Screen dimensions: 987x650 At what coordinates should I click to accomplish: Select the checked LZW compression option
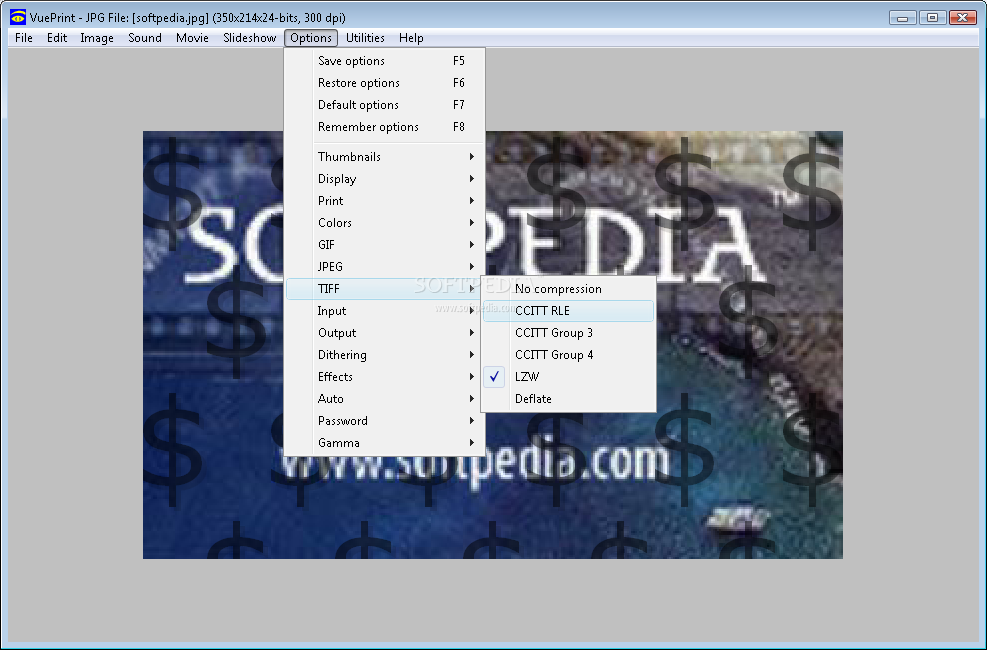tap(568, 377)
